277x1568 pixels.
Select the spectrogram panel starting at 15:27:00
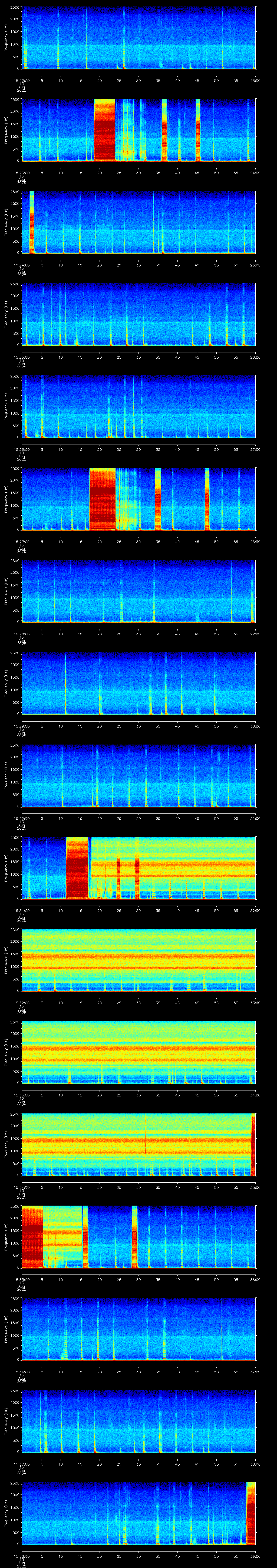point(139,499)
